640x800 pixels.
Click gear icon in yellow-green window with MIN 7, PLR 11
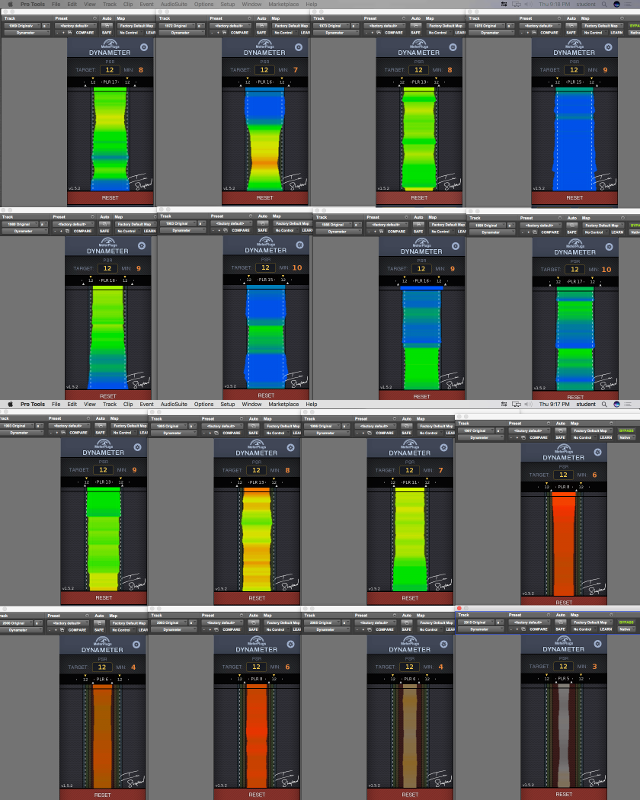pos(444,447)
